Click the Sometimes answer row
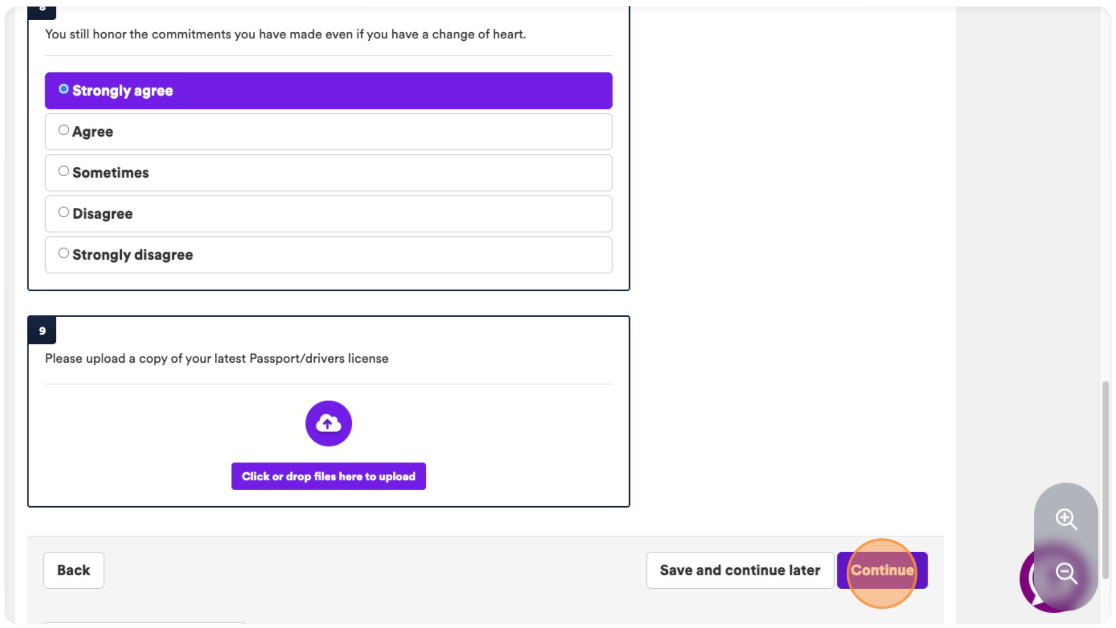Viewport: 1116px width, 628px height. coord(328,173)
